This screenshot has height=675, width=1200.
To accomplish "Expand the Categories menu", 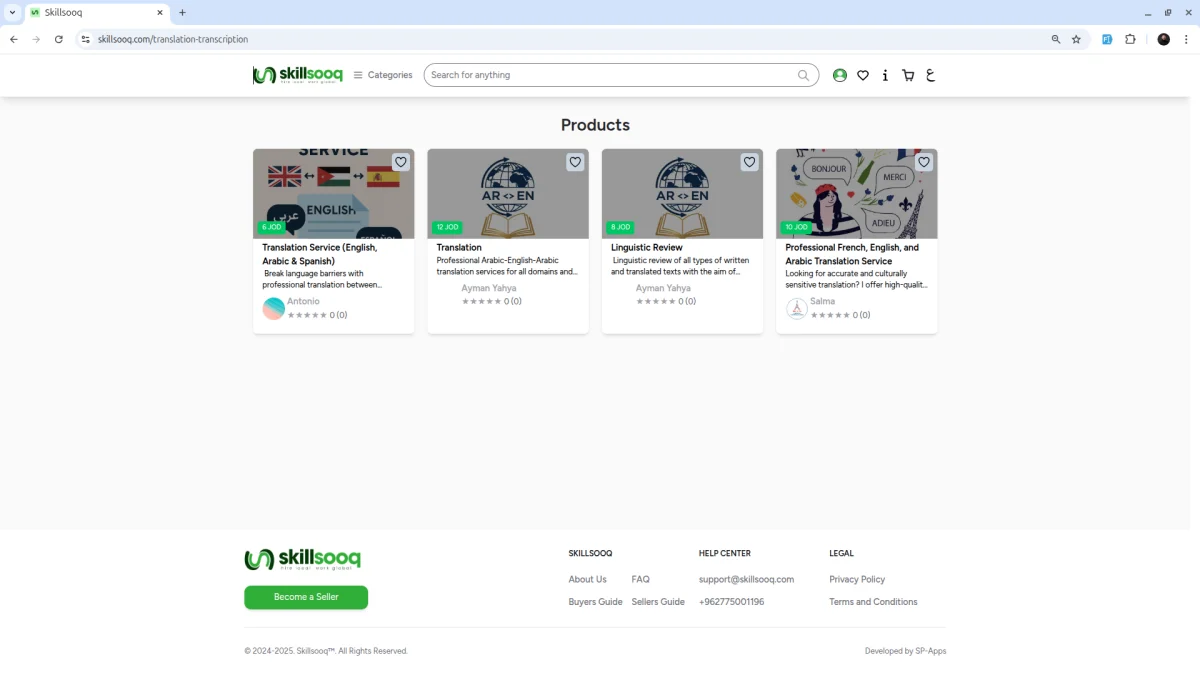I will coord(383,75).
